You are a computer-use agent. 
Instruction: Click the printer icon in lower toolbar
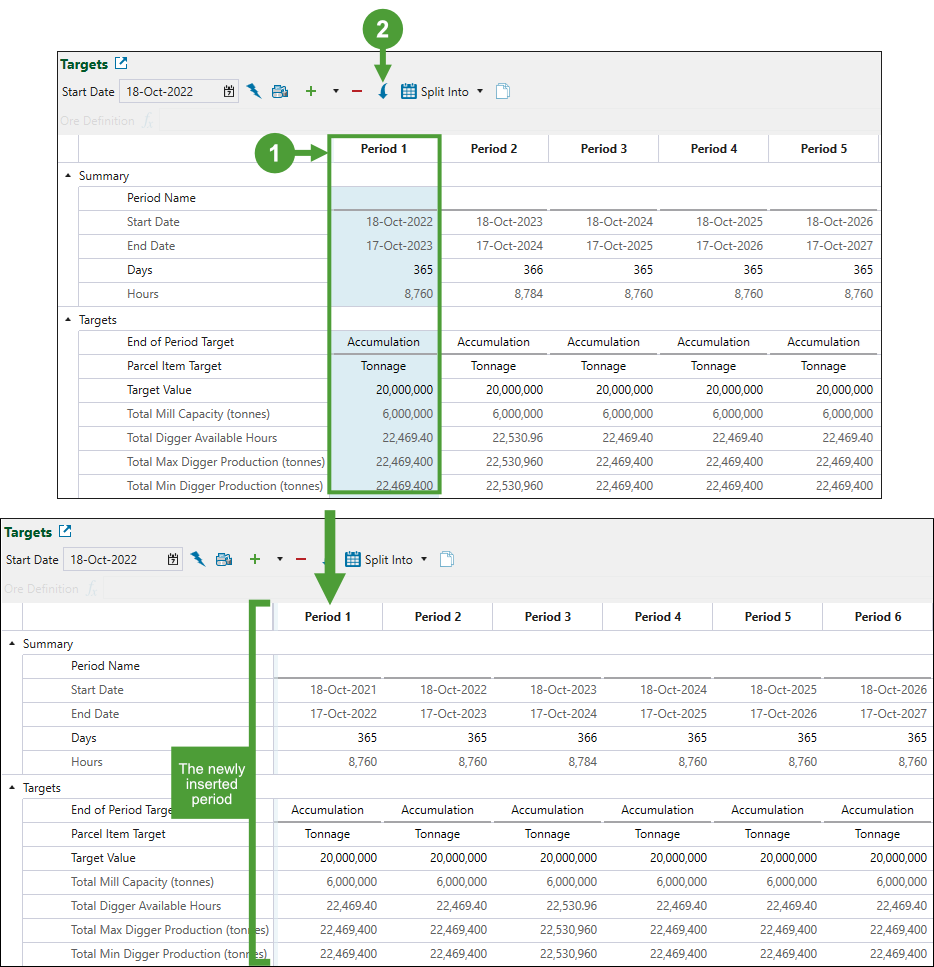pyautogui.click(x=224, y=559)
